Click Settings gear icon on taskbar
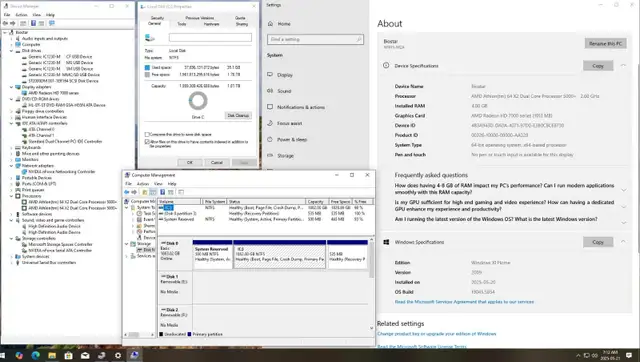640x362 pixels. click(118, 355)
